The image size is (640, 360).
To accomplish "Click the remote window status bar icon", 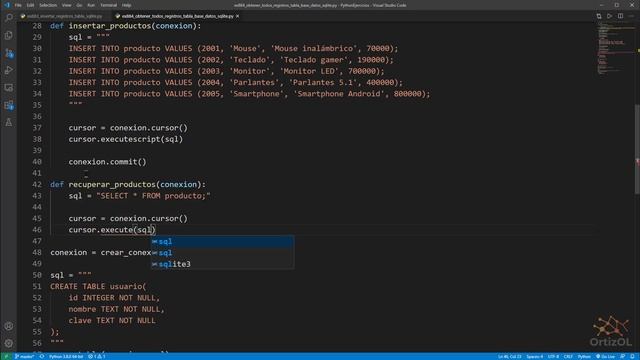I will 6,356.
